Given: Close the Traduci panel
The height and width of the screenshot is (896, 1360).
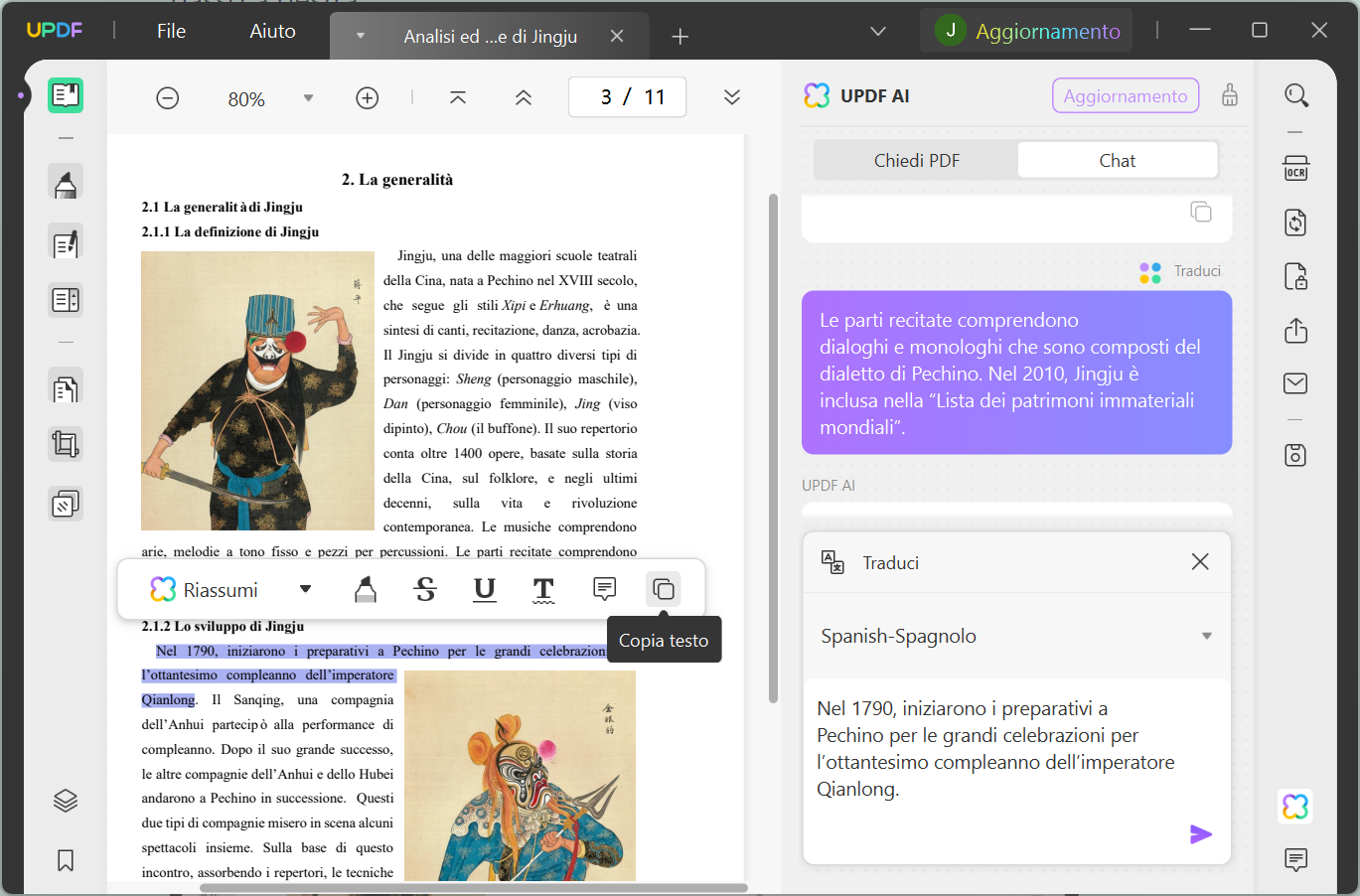Looking at the screenshot, I should coord(1200,562).
